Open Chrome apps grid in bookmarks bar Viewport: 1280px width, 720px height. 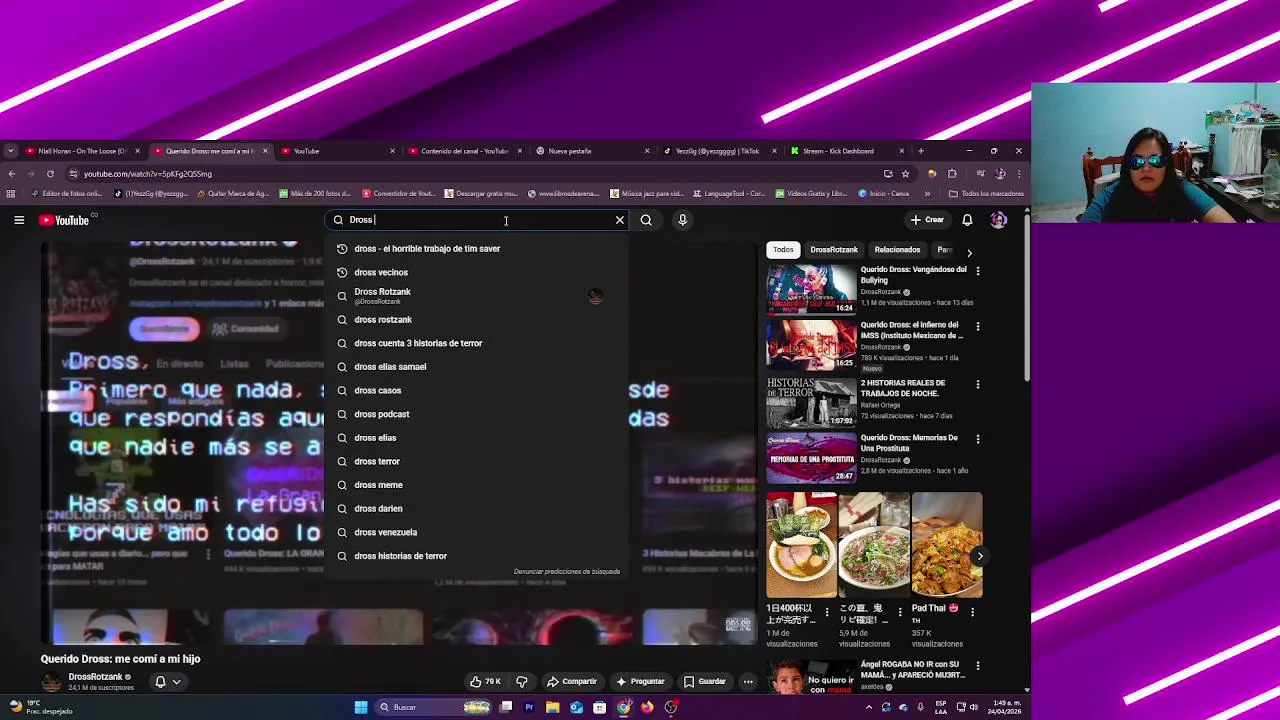11,193
